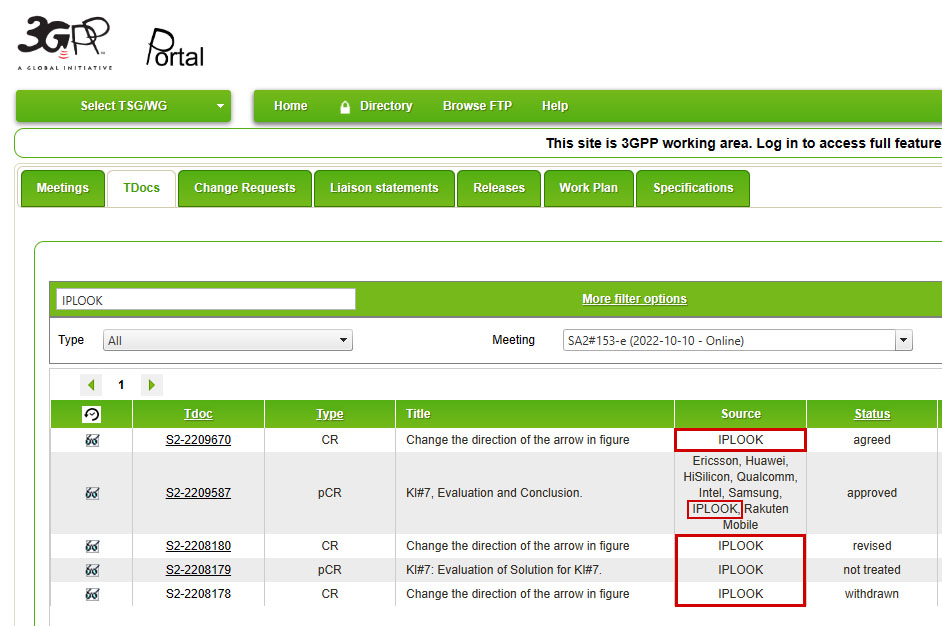This screenshot has width=942, height=626.
Task: Open the Select TSG/WG dropdown
Action: point(122,106)
